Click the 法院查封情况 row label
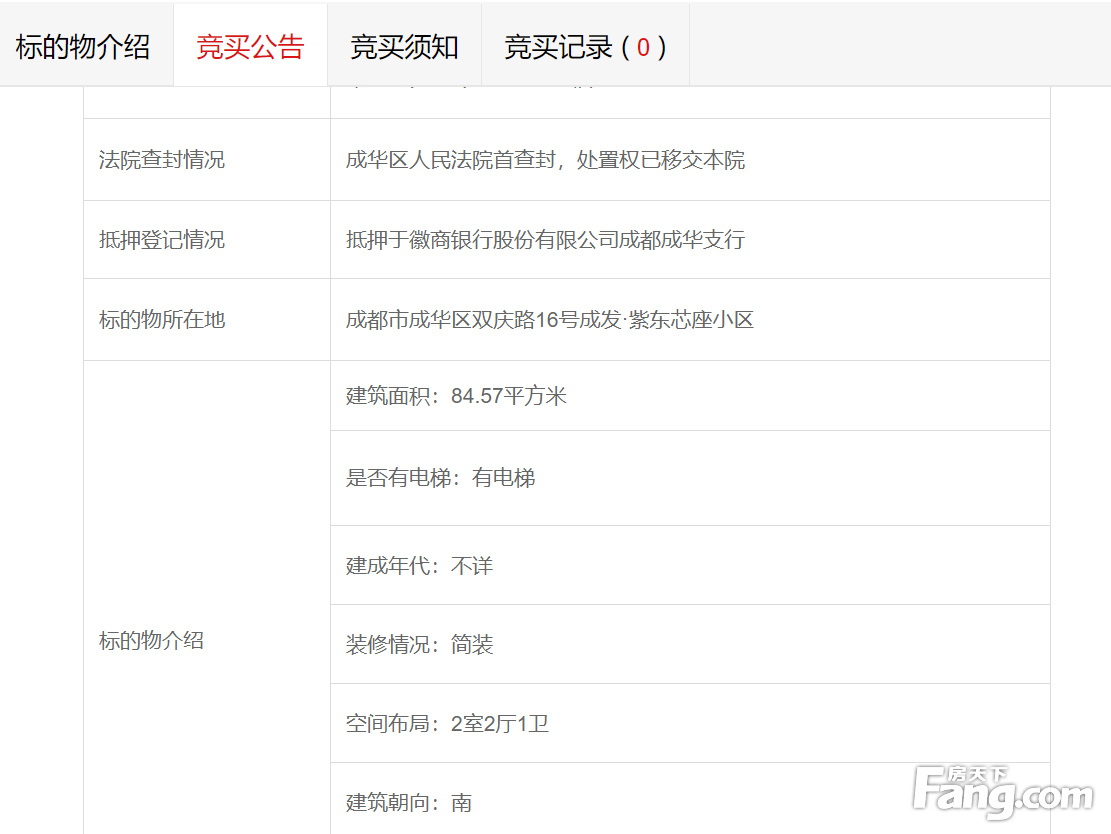1111x834 pixels. pos(162,160)
